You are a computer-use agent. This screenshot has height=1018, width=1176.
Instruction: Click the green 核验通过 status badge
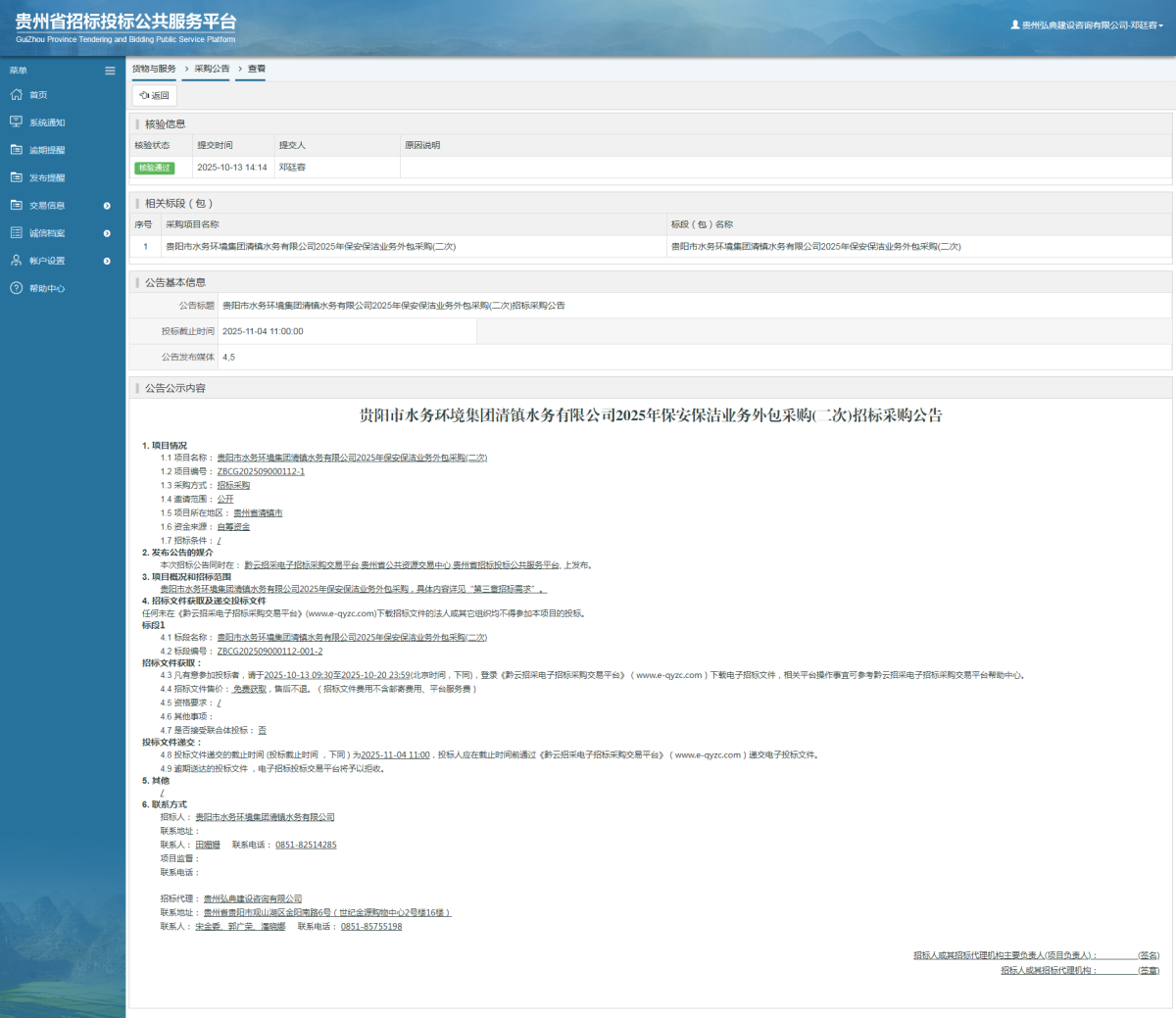pyautogui.click(x=154, y=168)
